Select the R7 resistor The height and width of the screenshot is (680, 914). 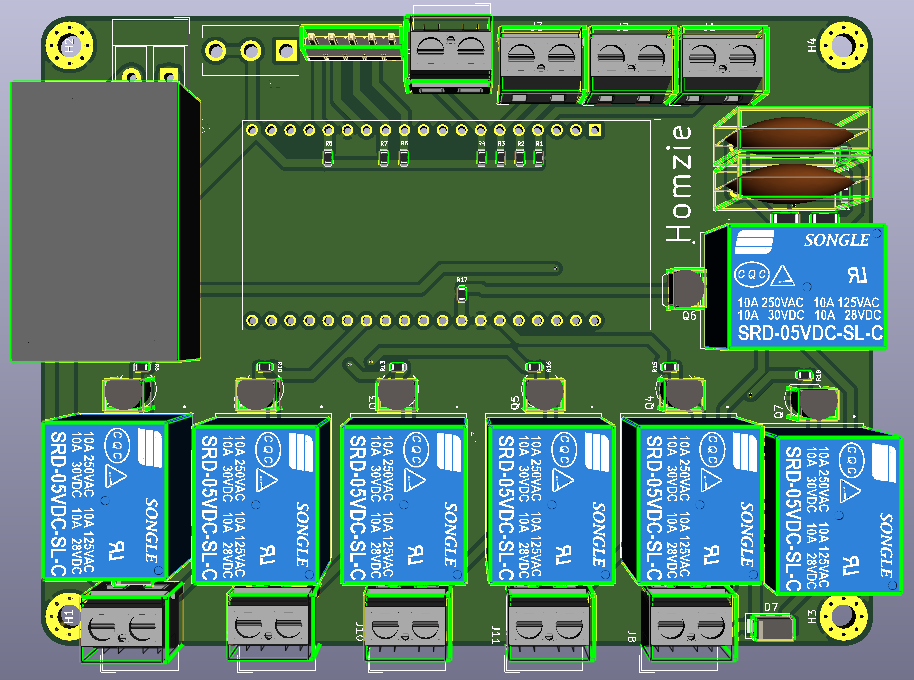(384, 157)
